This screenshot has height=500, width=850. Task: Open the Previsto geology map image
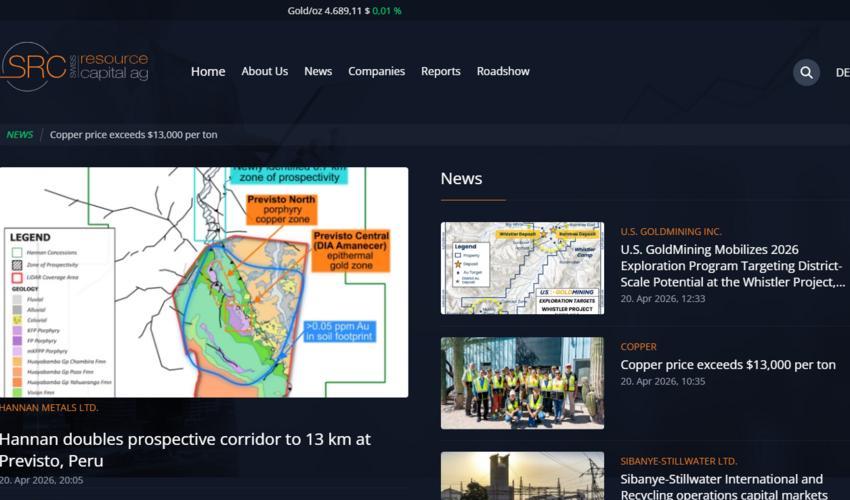click(x=204, y=282)
